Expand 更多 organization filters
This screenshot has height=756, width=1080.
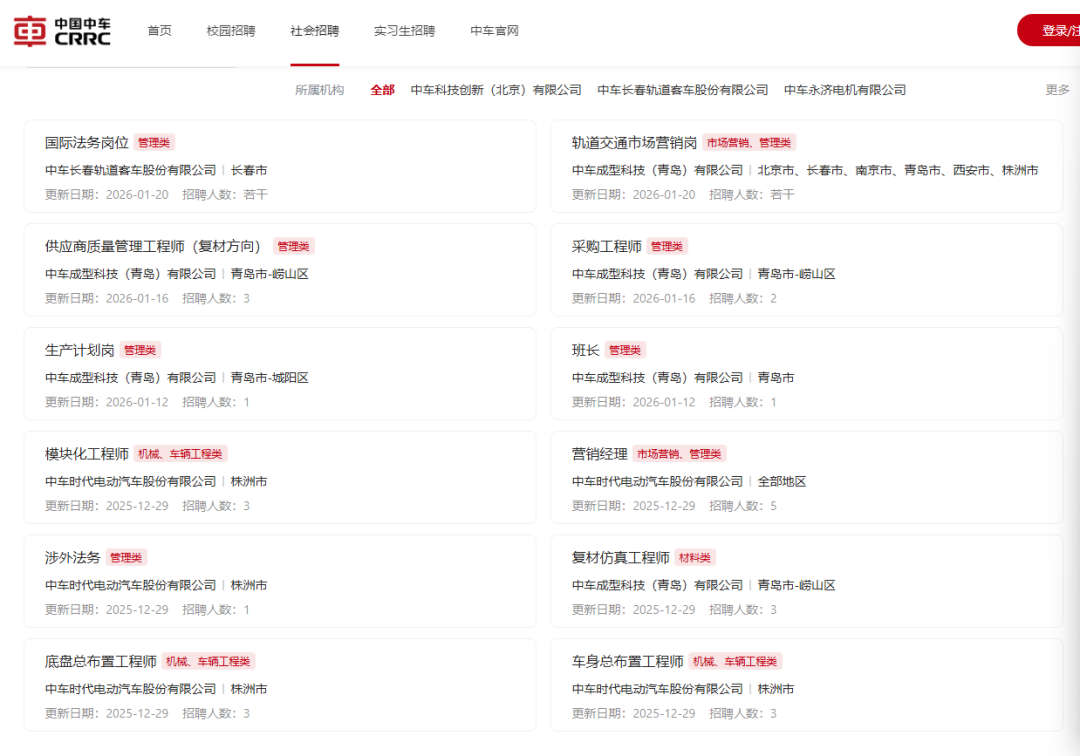click(1057, 90)
